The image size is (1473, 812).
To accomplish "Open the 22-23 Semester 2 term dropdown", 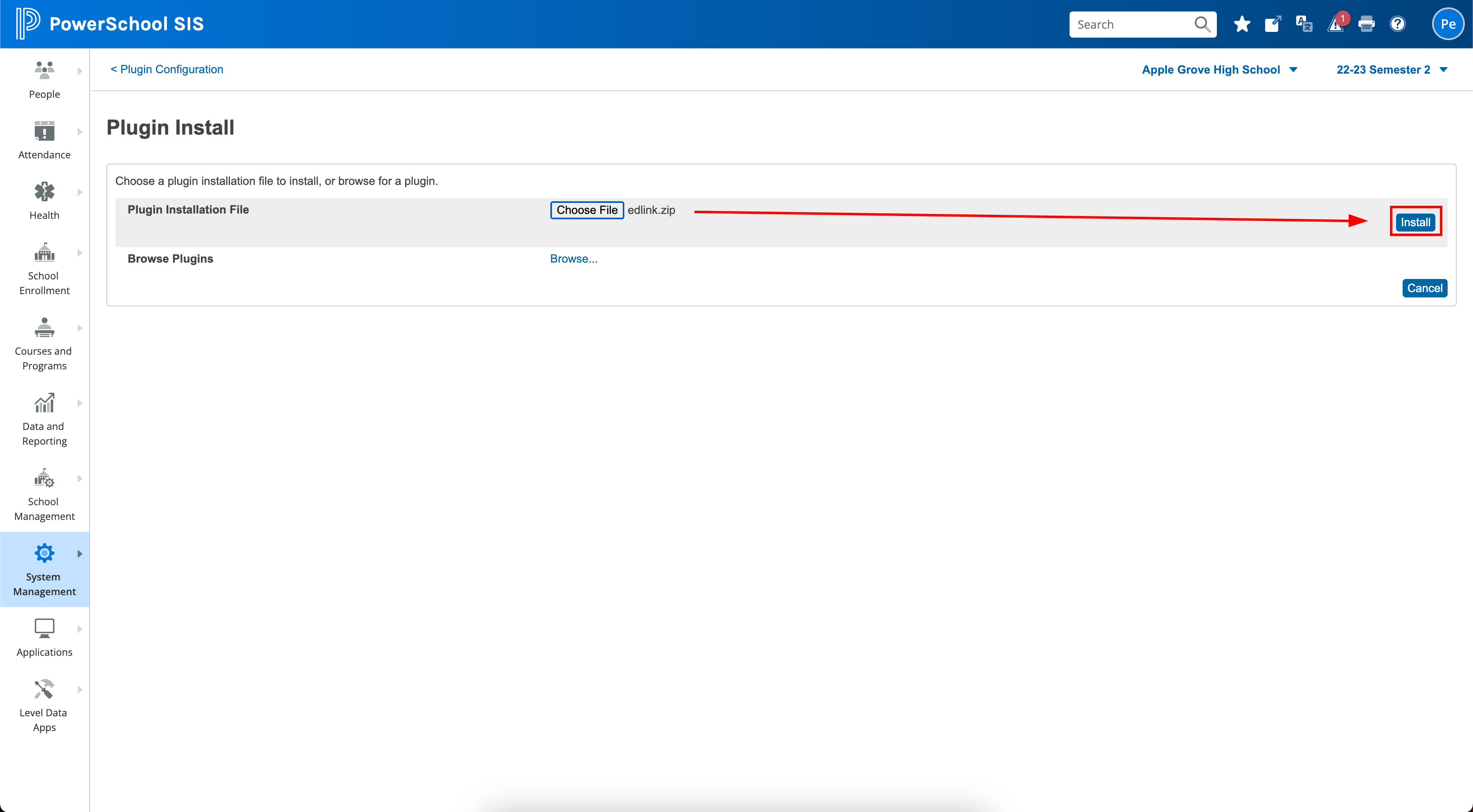I will (1392, 70).
